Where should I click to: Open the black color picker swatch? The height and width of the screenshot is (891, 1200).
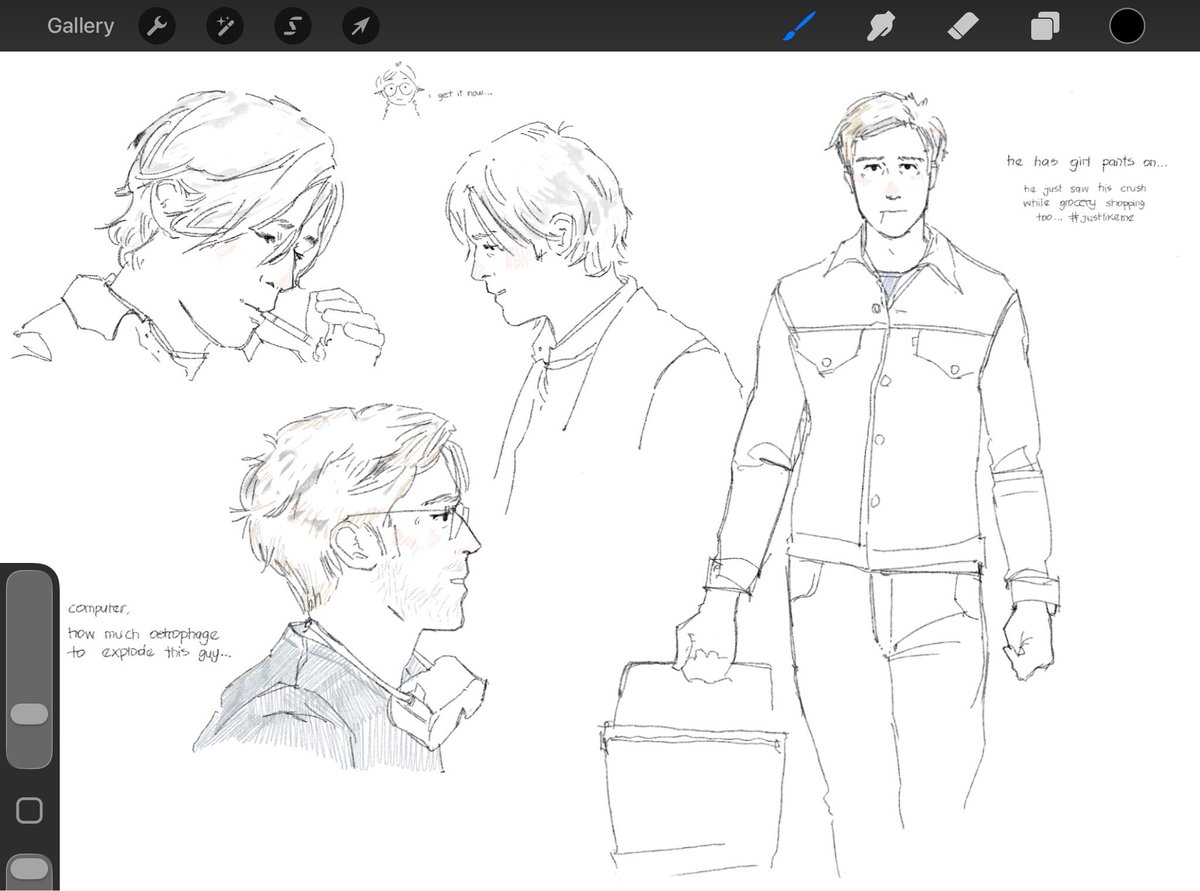pos(1127,26)
